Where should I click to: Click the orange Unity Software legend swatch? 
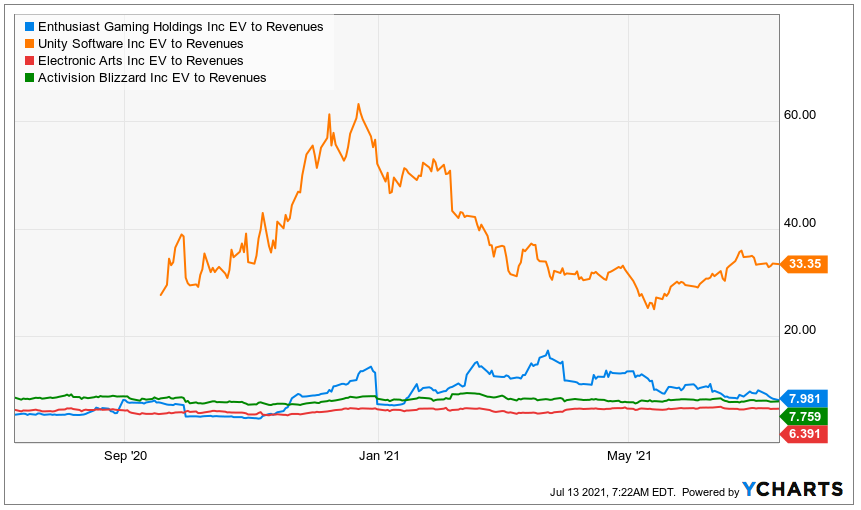tap(29, 43)
